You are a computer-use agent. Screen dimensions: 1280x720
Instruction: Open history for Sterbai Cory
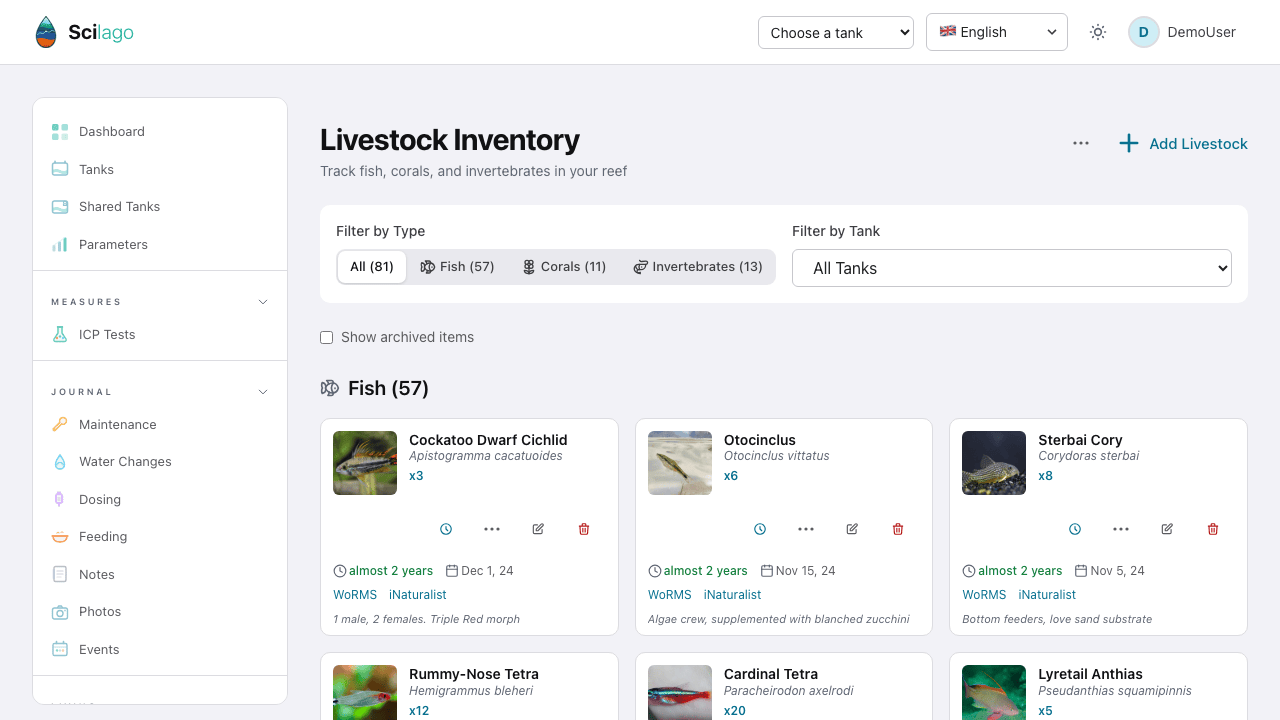click(1075, 529)
